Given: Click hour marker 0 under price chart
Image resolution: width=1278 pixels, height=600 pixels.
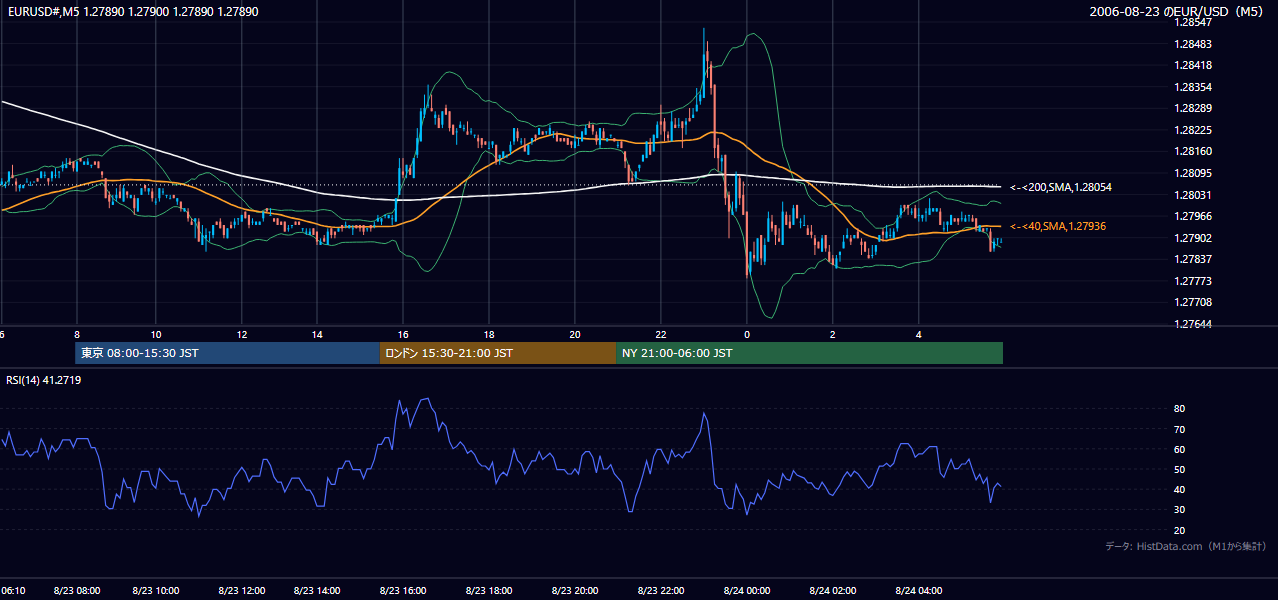Looking at the screenshot, I should click(x=746, y=334).
